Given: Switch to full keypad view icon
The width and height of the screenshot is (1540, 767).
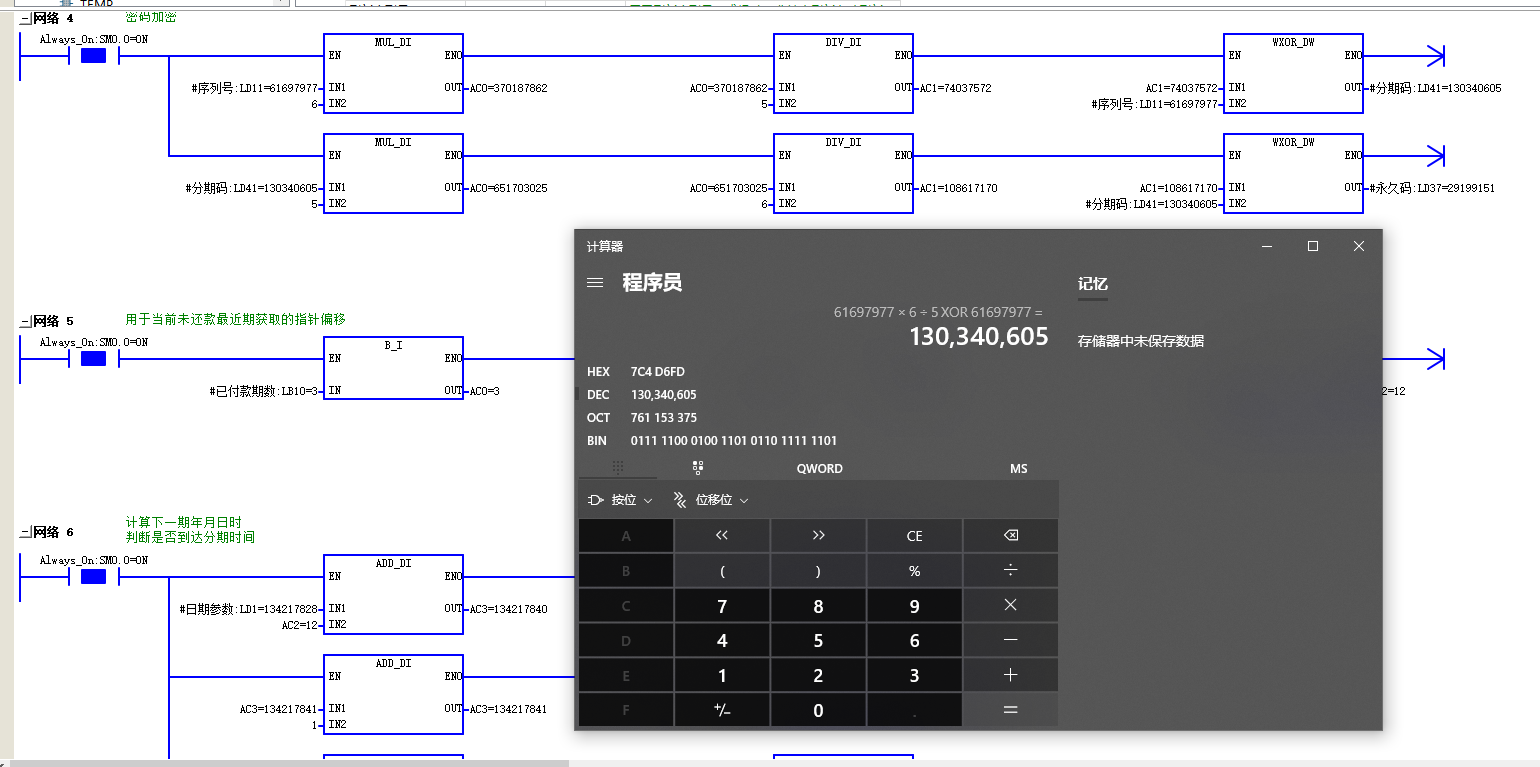Looking at the screenshot, I should click(618, 468).
